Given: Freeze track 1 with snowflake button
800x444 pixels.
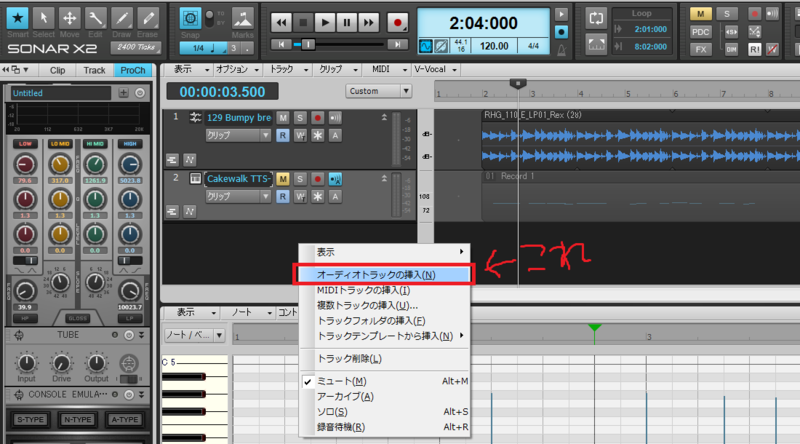Looking at the screenshot, I should pyautogui.click(x=317, y=135).
